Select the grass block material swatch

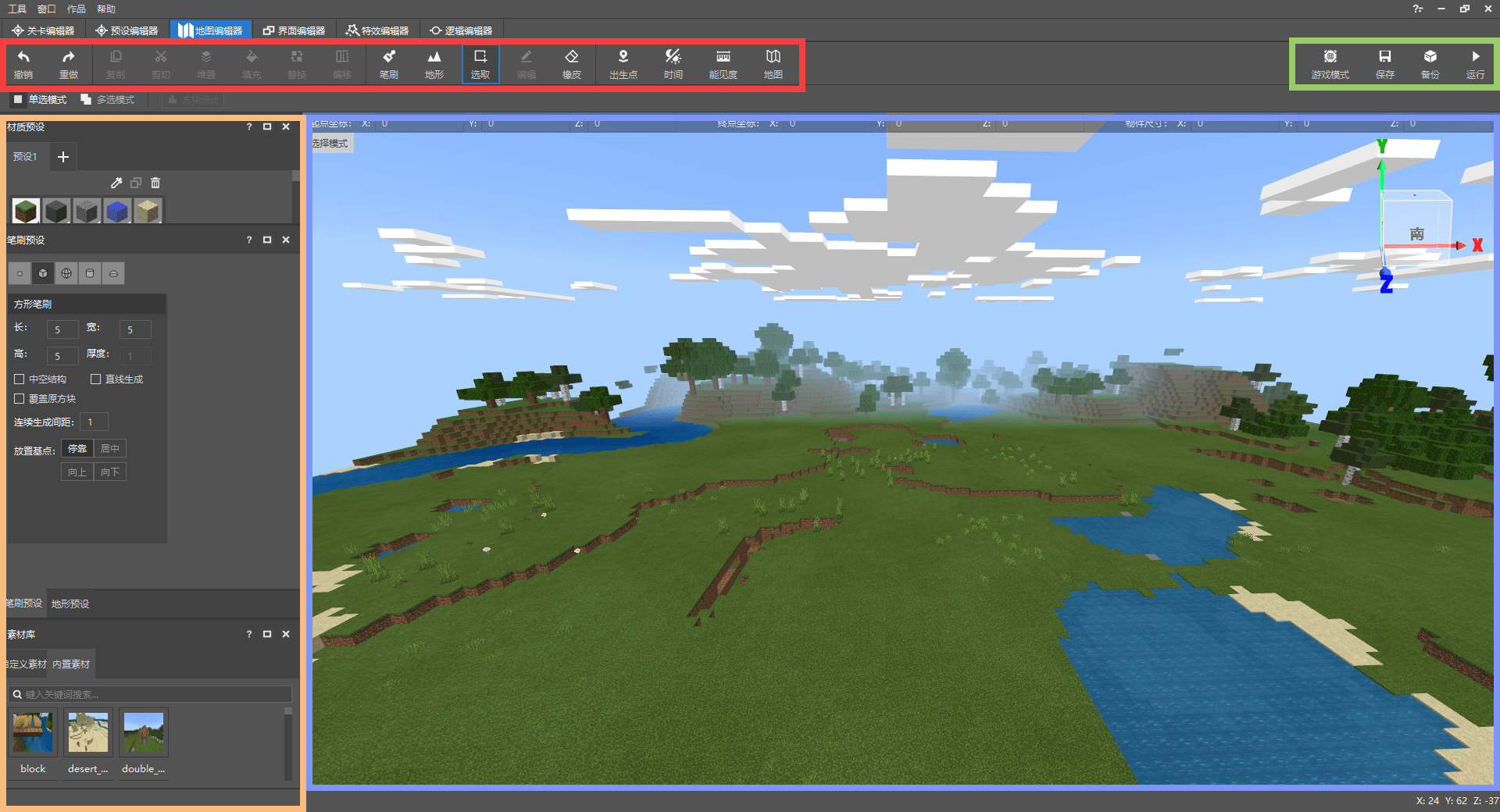click(26, 211)
